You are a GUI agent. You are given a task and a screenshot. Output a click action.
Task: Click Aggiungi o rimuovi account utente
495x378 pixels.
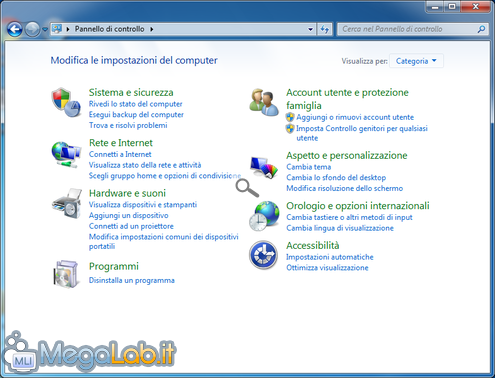355,117
